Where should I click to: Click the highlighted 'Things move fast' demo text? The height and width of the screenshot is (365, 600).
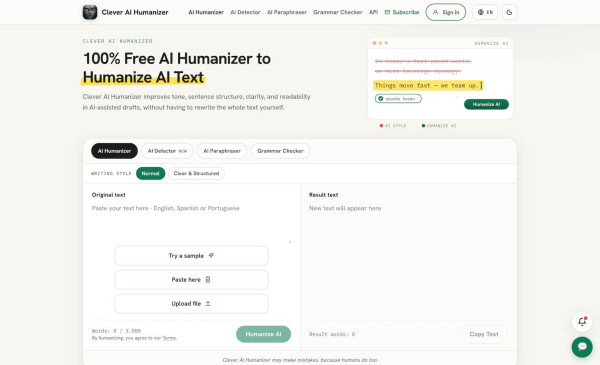tap(427, 85)
